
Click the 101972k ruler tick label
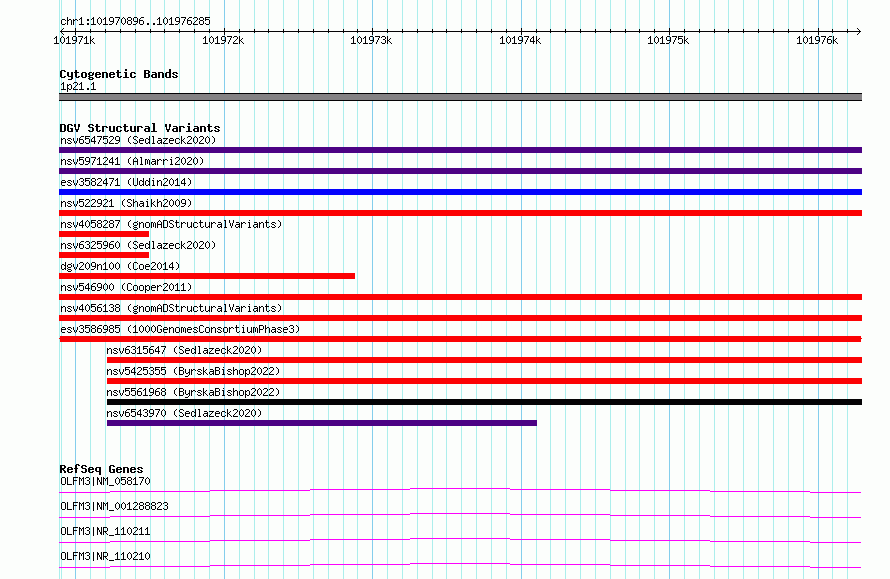223,40
